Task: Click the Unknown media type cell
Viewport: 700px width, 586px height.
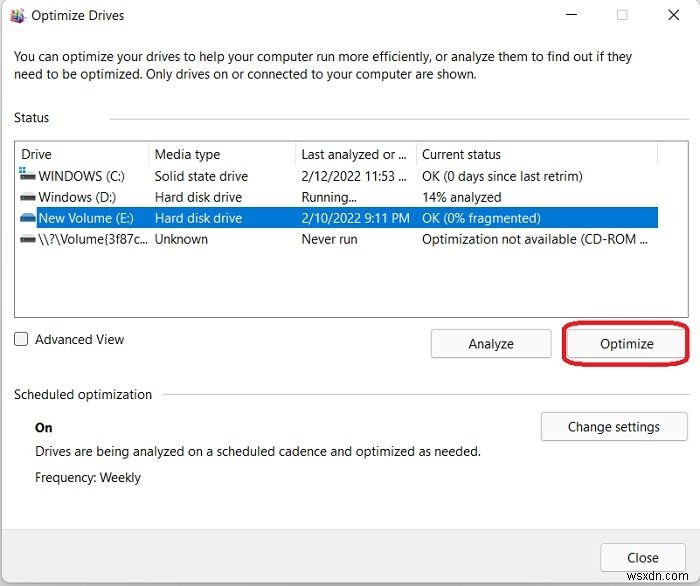Action: click(x=181, y=240)
